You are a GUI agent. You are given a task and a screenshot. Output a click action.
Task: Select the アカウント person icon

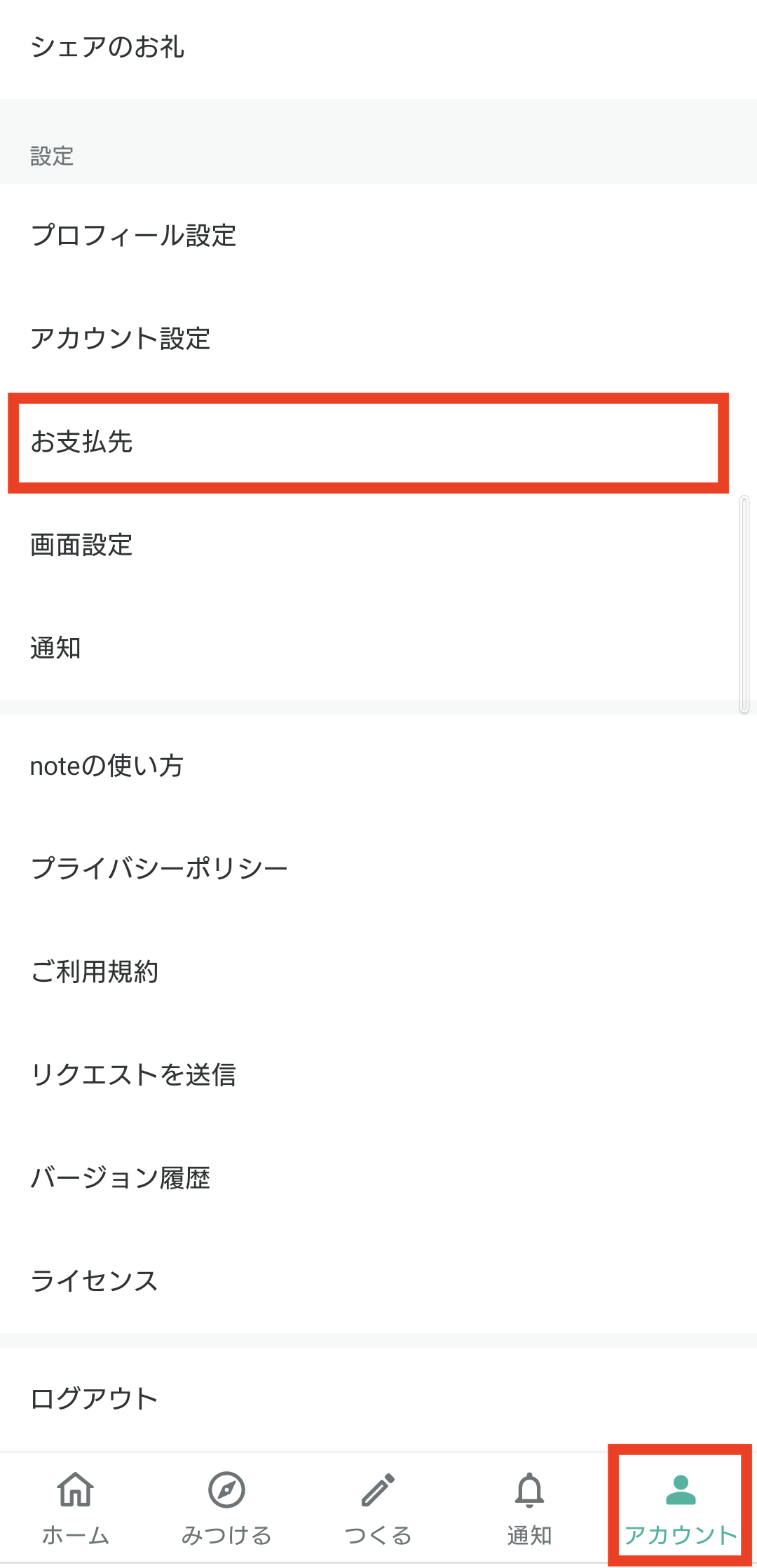coord(681,1489)
